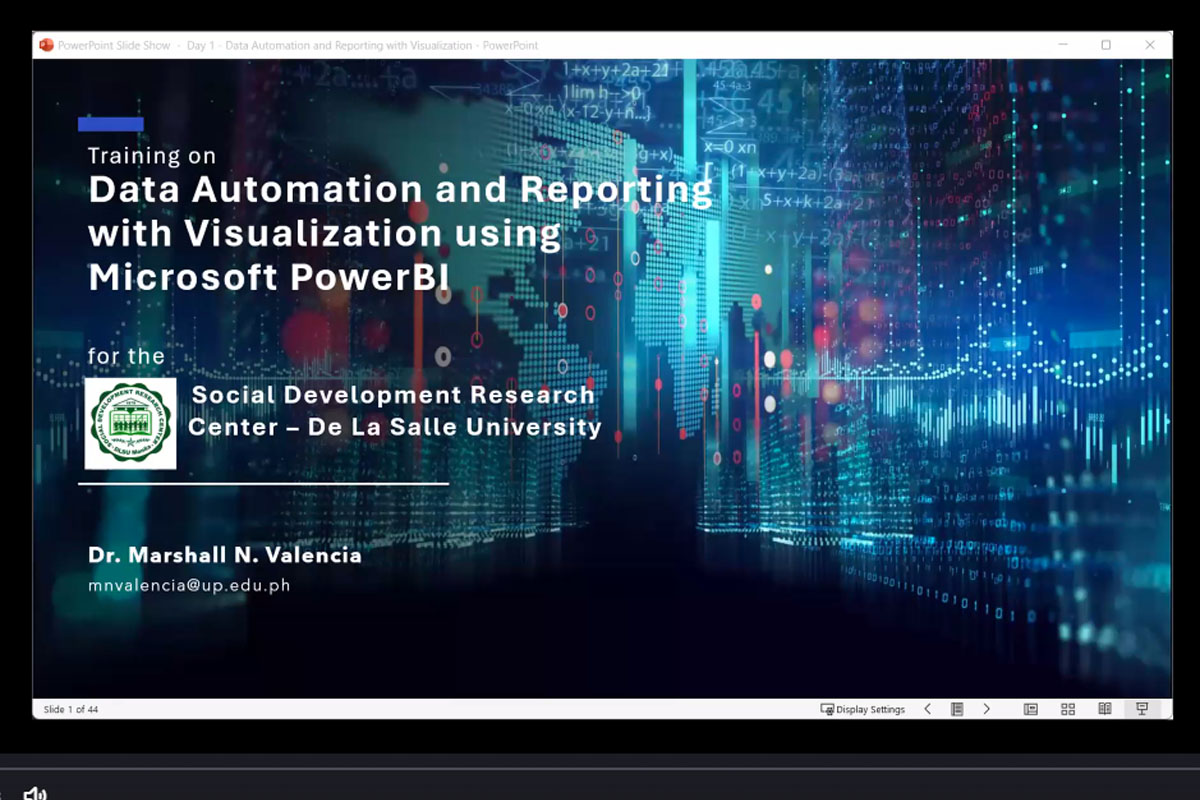Click the window title bar text
Image resolution: width=1200 pixels, height=800 pixels.
point(300,45)
